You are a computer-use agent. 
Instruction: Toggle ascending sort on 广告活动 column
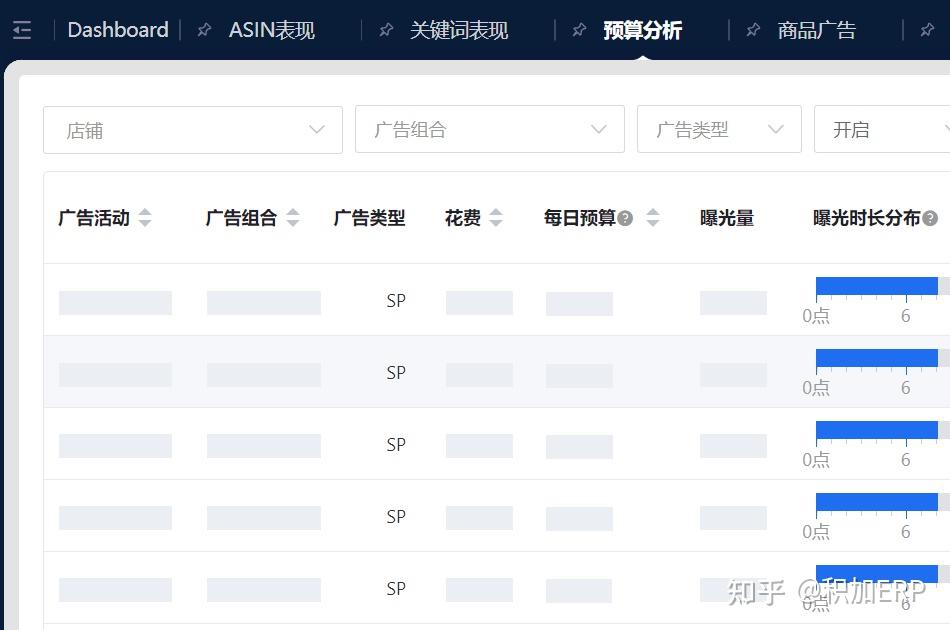[x=143, y=212]
